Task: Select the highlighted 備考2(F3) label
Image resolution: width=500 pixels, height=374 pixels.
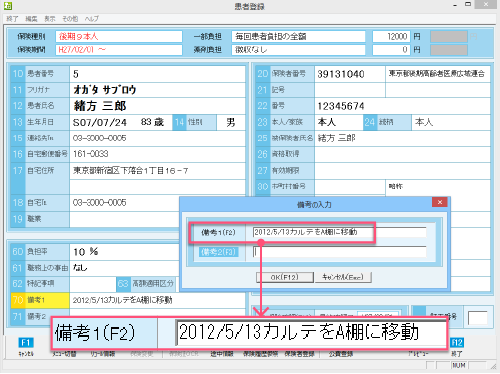Action: tap(219, 252)
